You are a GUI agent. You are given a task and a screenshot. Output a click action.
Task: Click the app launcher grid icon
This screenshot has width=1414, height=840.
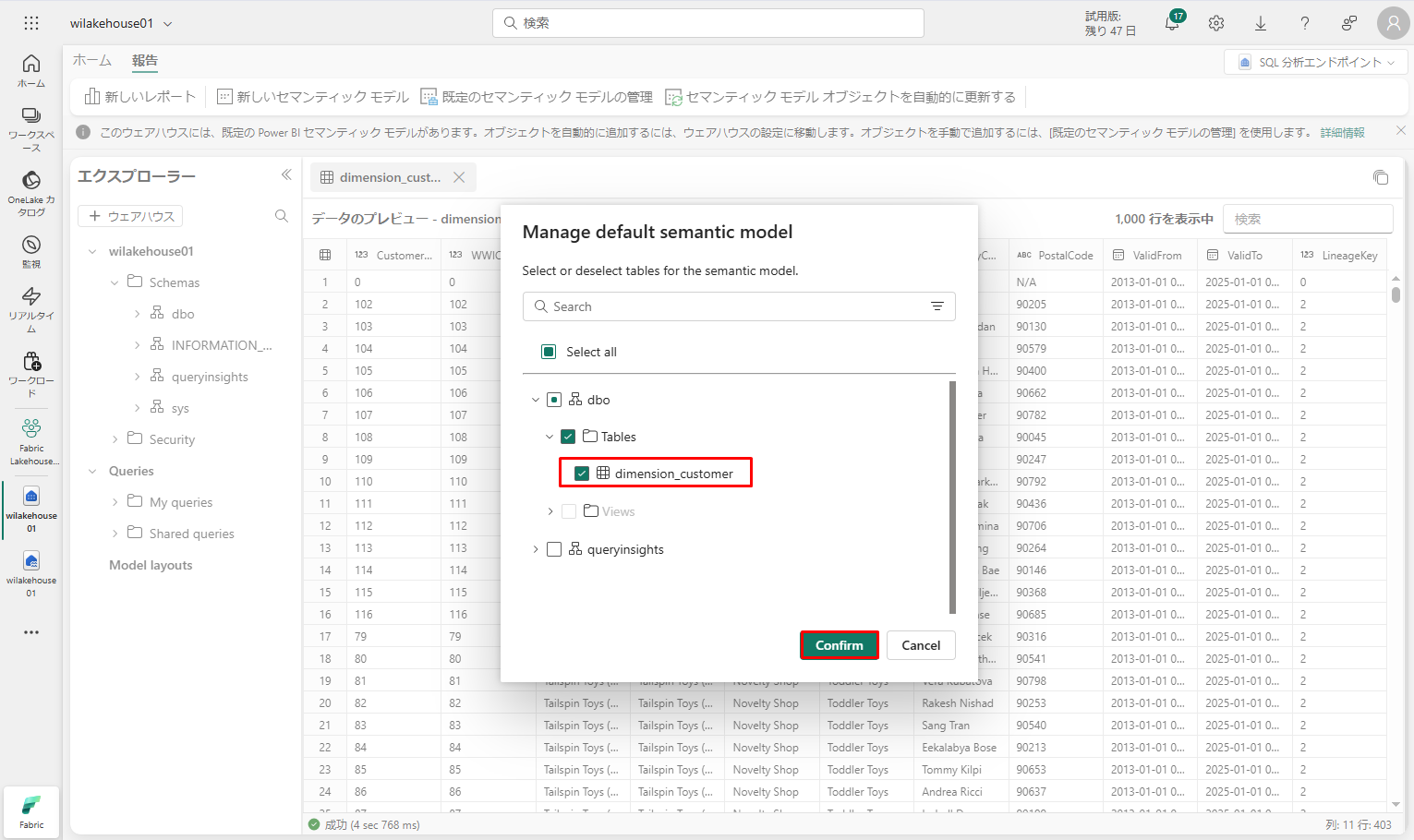pos(31,24)
